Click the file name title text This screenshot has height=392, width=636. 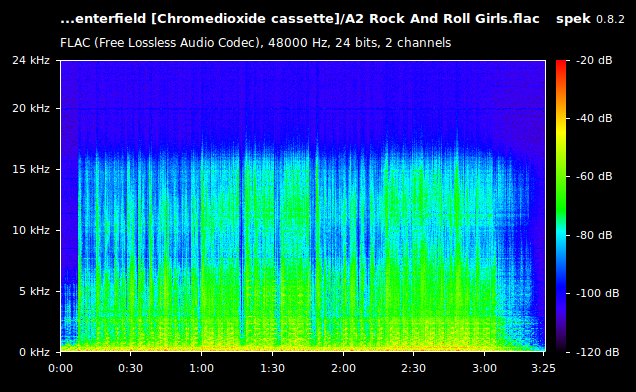point(300,19)
